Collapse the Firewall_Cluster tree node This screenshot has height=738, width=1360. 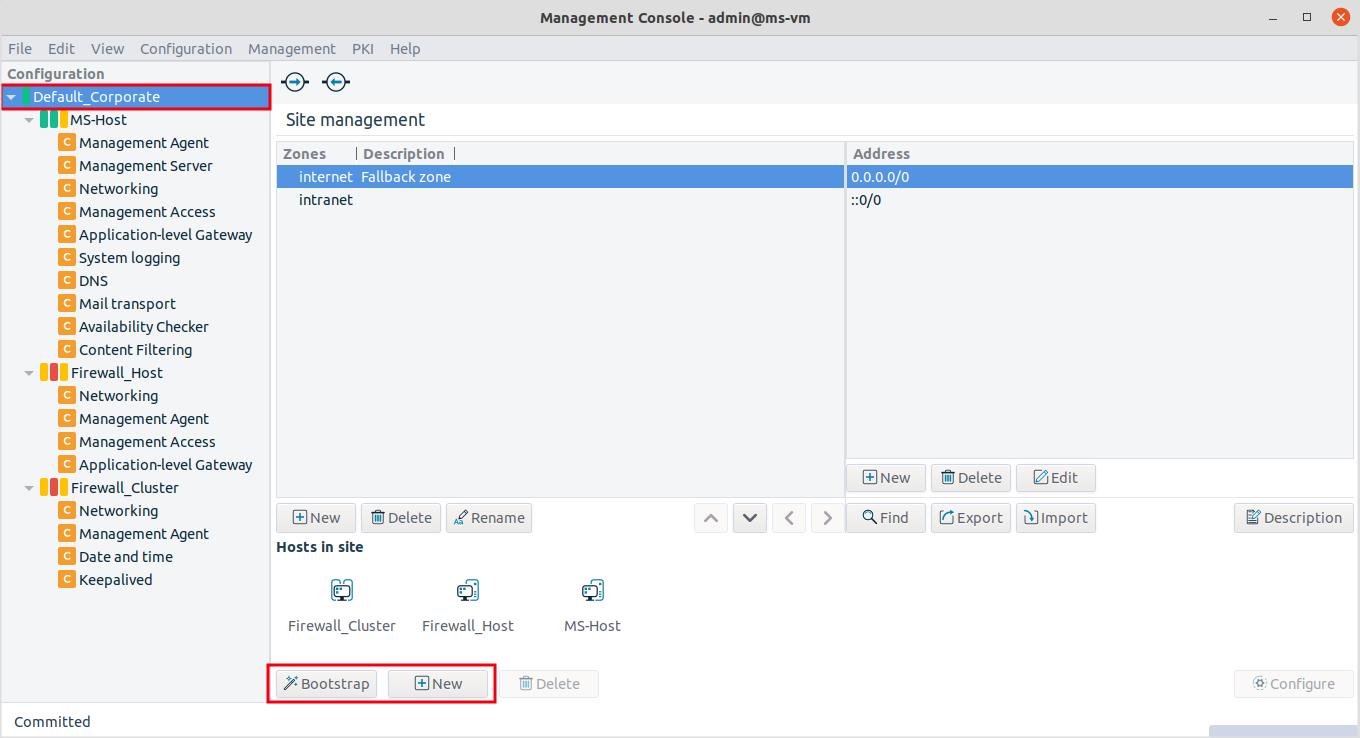point(30,488)
